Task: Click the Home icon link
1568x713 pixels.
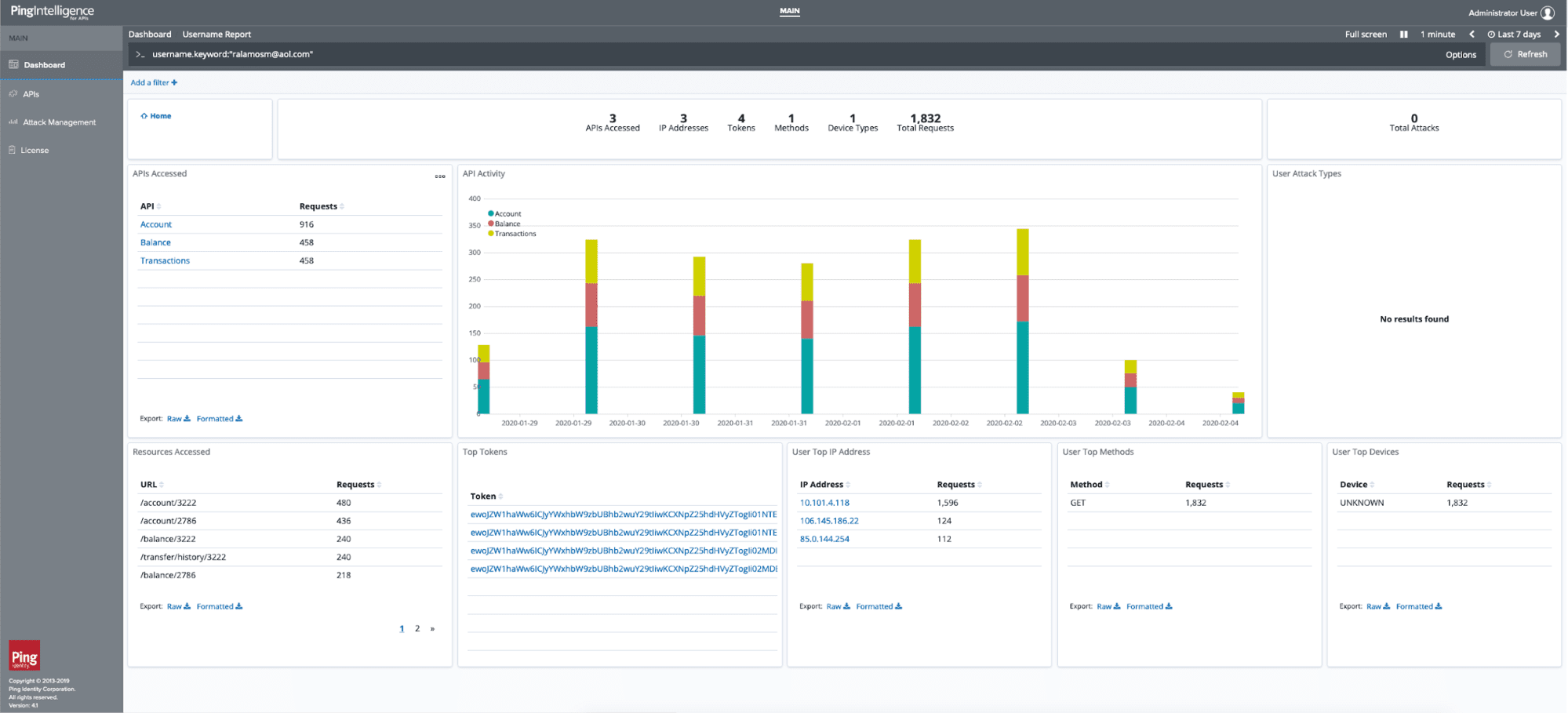Action: point(155,116)
